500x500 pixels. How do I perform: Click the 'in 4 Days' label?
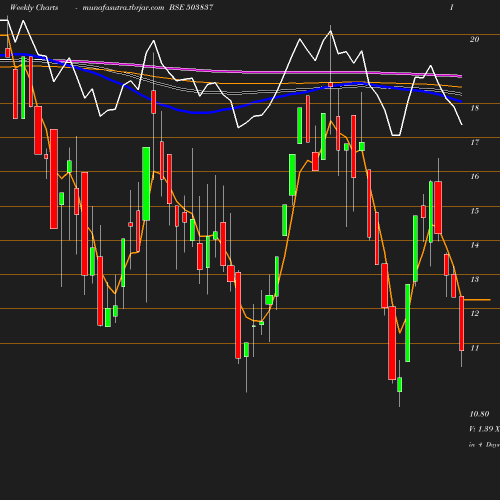pos(484,445)
